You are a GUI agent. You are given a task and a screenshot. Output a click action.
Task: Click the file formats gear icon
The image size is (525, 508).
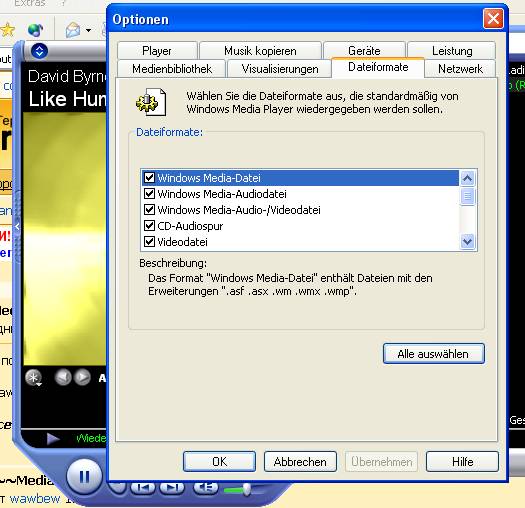coord(151,102)
